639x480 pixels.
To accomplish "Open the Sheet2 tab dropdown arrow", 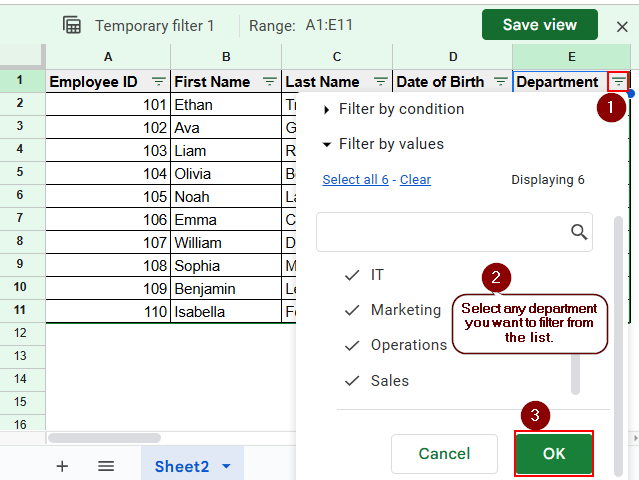I will click(226, 467).
